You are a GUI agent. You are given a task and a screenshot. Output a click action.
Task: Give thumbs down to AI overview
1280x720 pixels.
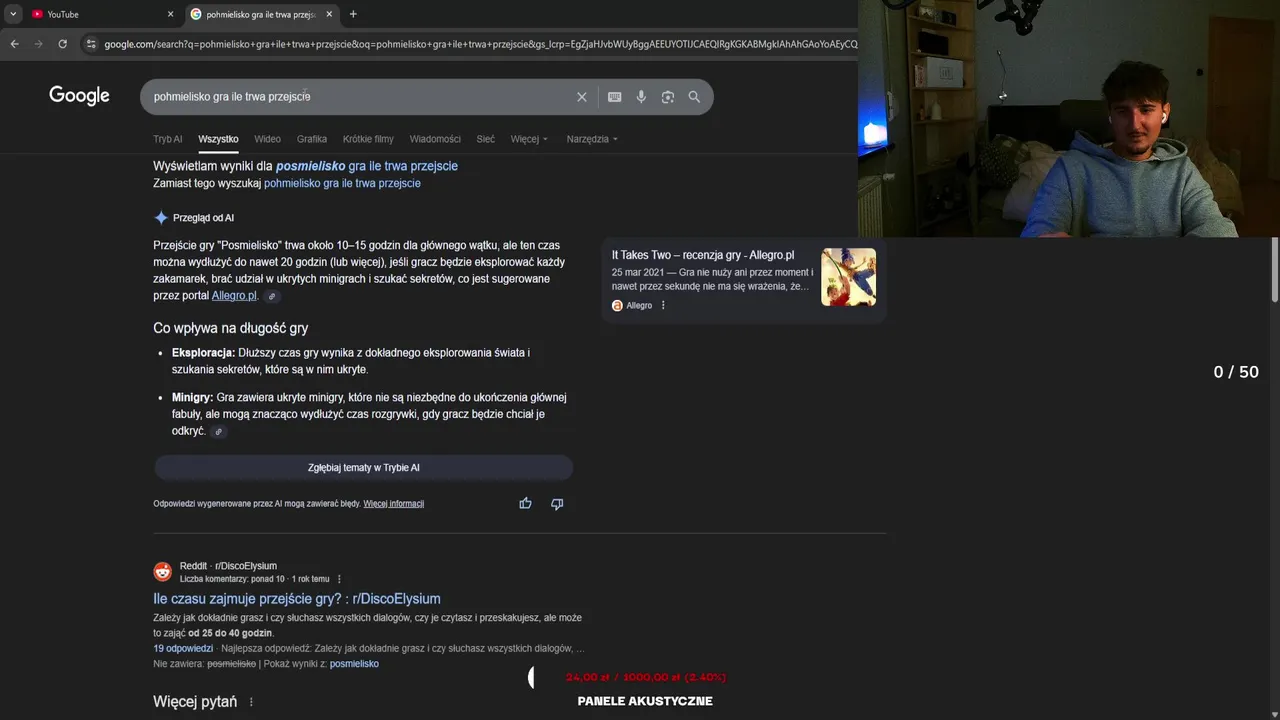click(x=557, y=503)
